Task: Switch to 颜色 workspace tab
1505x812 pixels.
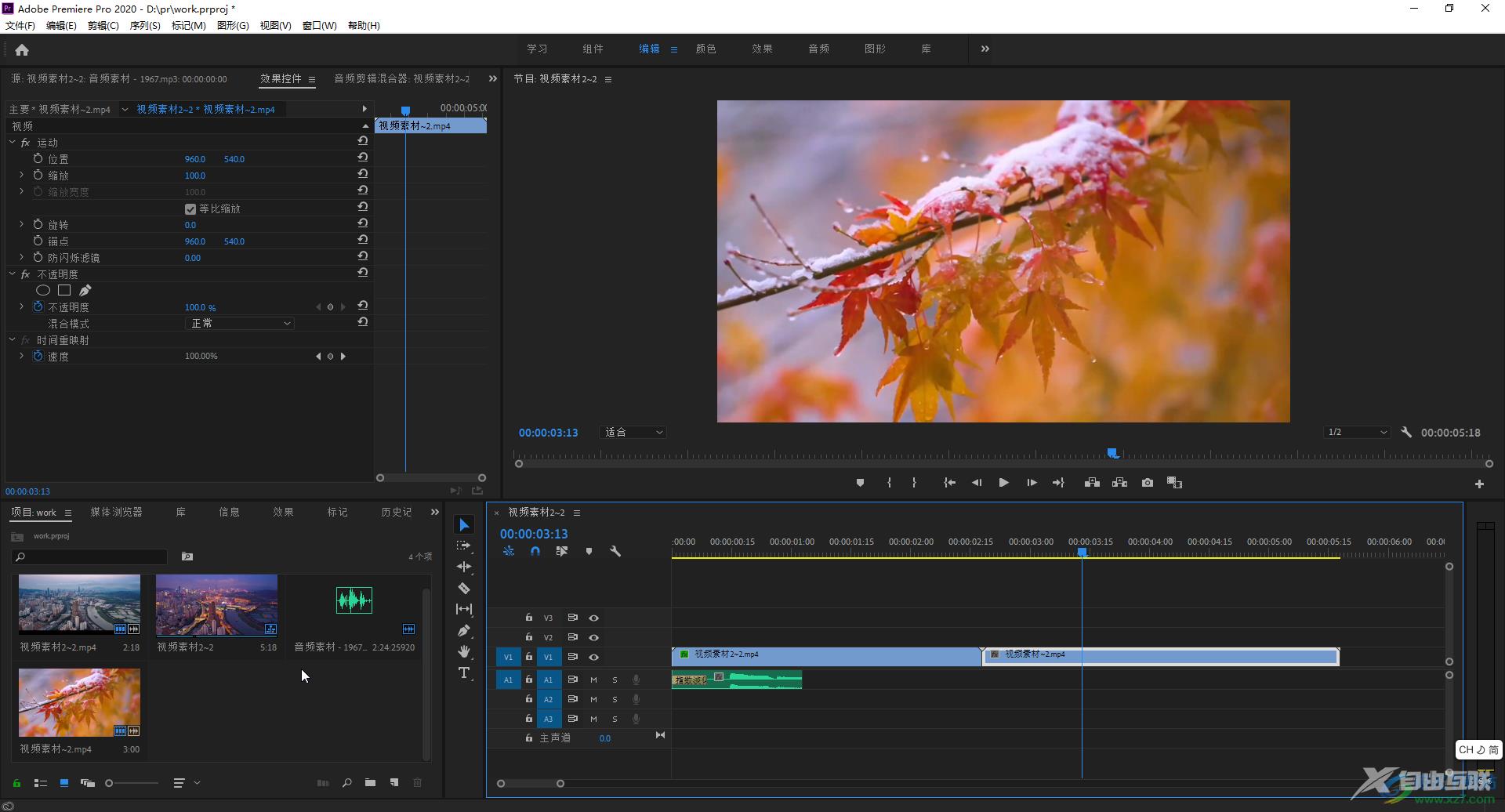Action: [x=705, y=49]
